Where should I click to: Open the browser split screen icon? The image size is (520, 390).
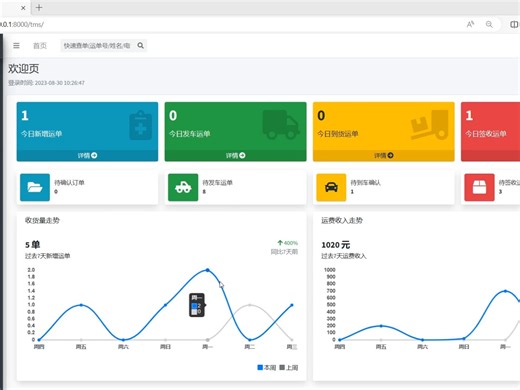tap(514, 24)
